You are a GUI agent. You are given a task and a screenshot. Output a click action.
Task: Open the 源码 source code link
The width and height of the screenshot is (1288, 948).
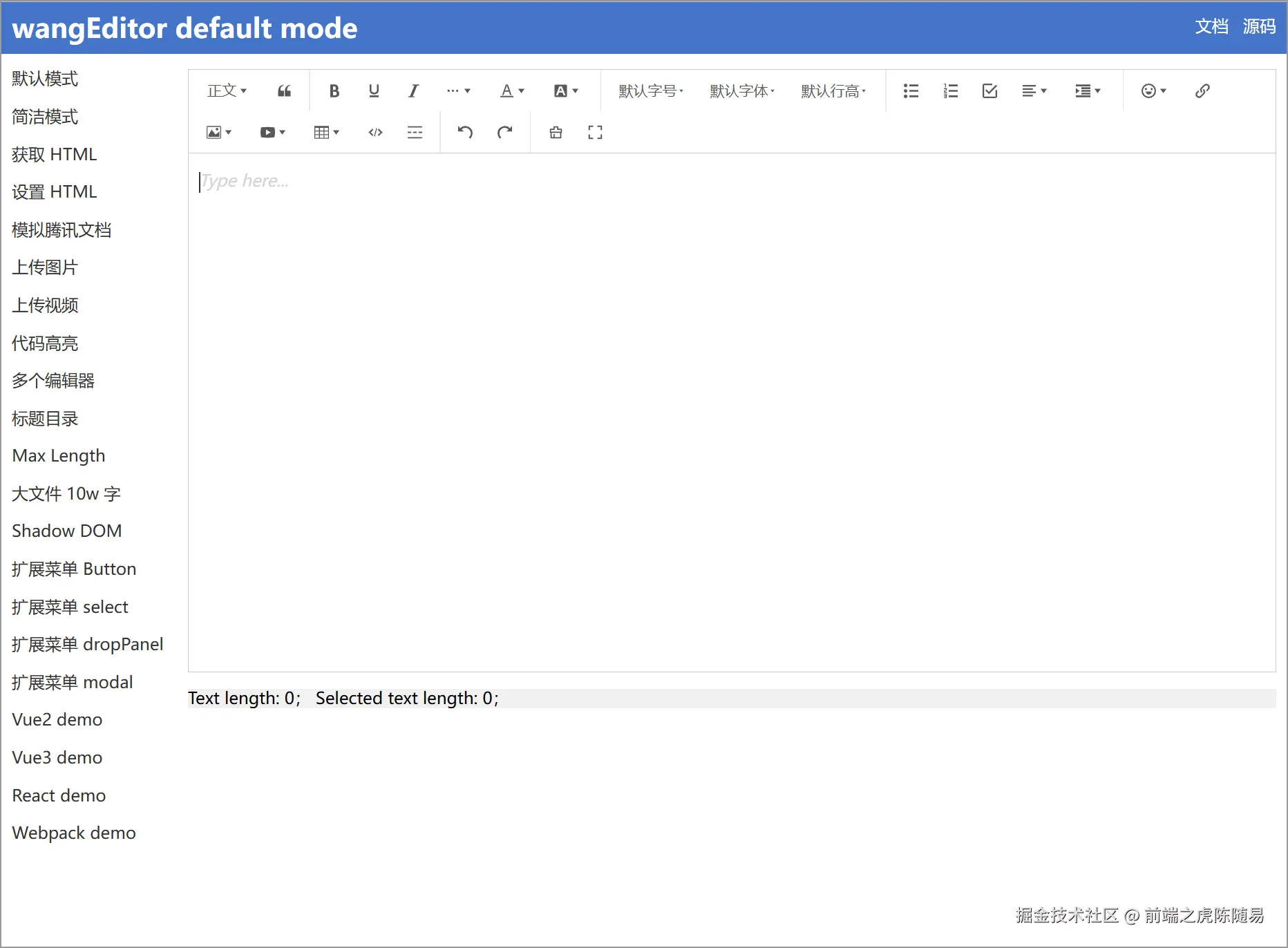point(1259,27)
